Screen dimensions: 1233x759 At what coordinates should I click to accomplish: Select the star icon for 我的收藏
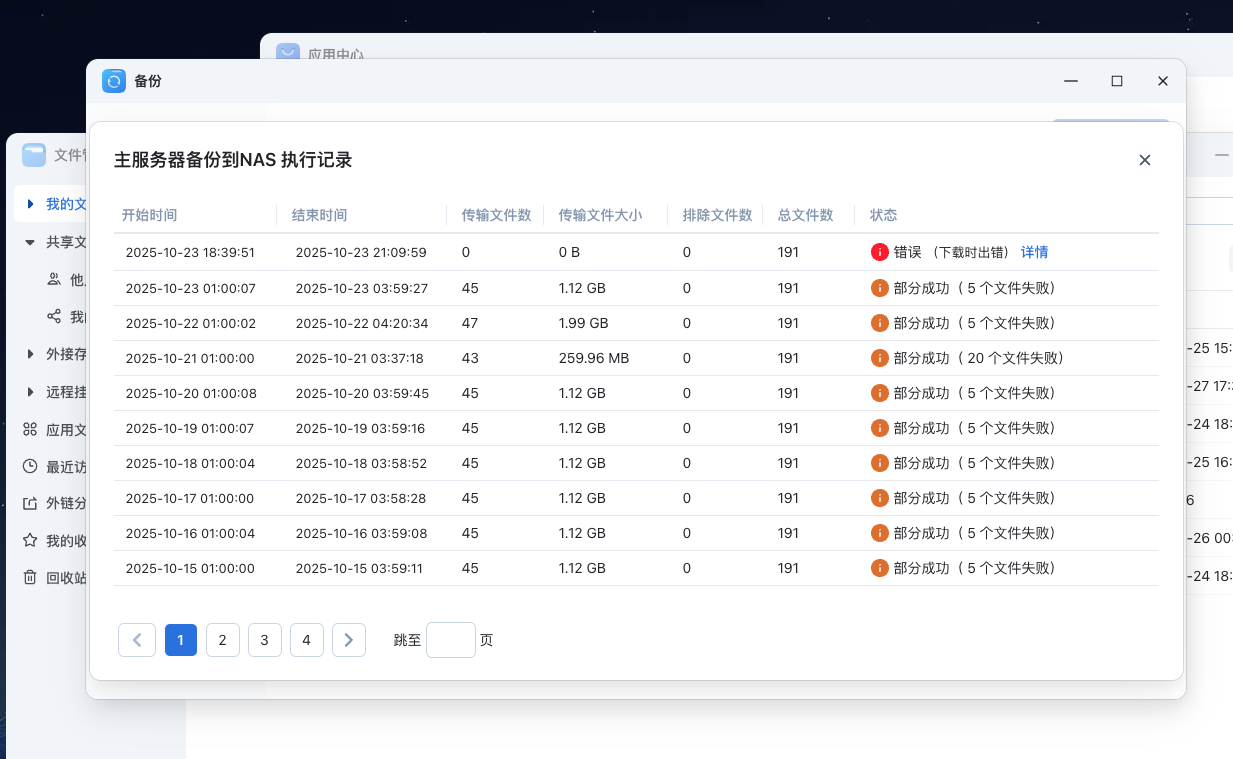30,540
